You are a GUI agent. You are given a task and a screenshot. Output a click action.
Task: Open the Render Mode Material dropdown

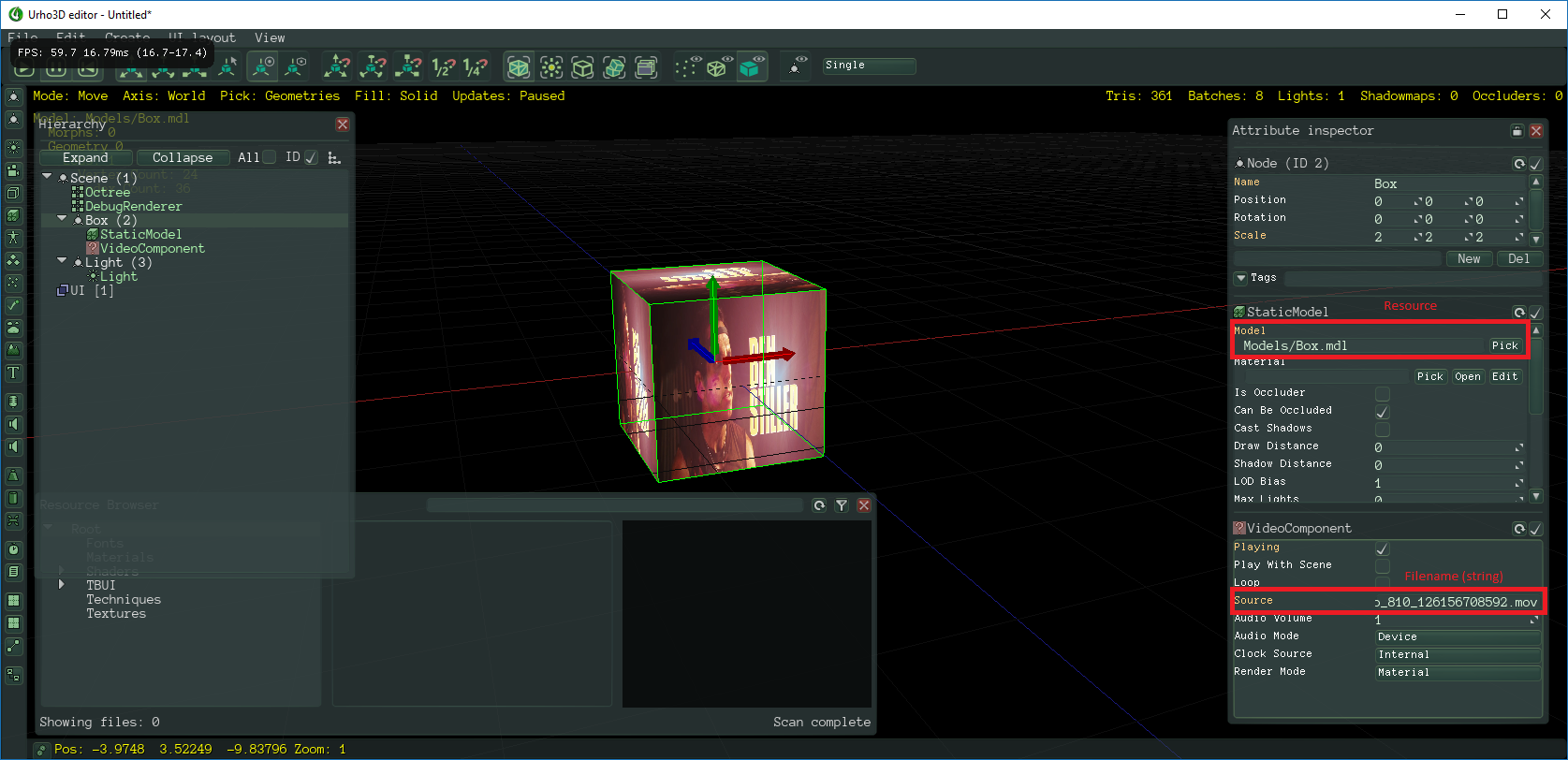click(x=1458, y=673)
